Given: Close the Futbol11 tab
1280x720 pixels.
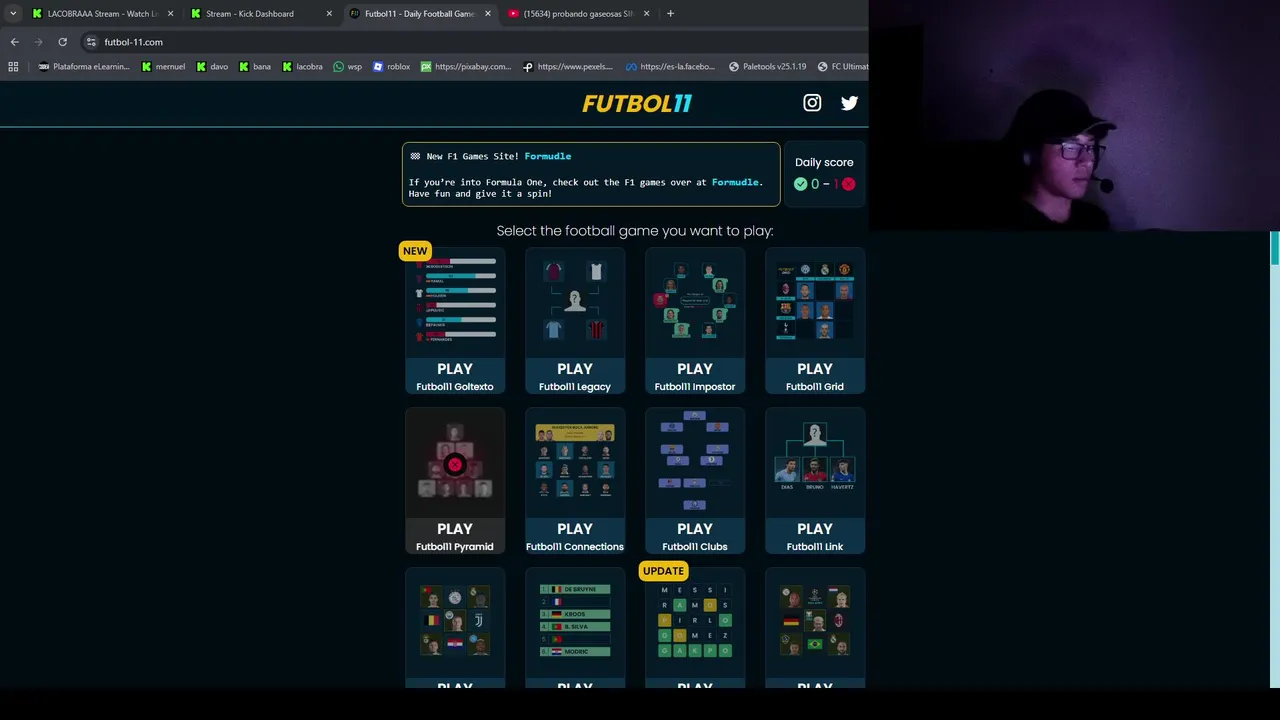Looking at the screenshot, I should coord(488,13).
